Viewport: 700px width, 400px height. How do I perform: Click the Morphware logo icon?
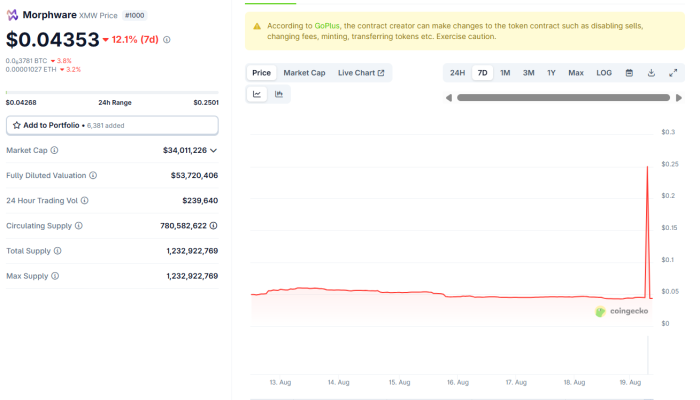pyautogui.click(x=13, y=16)
